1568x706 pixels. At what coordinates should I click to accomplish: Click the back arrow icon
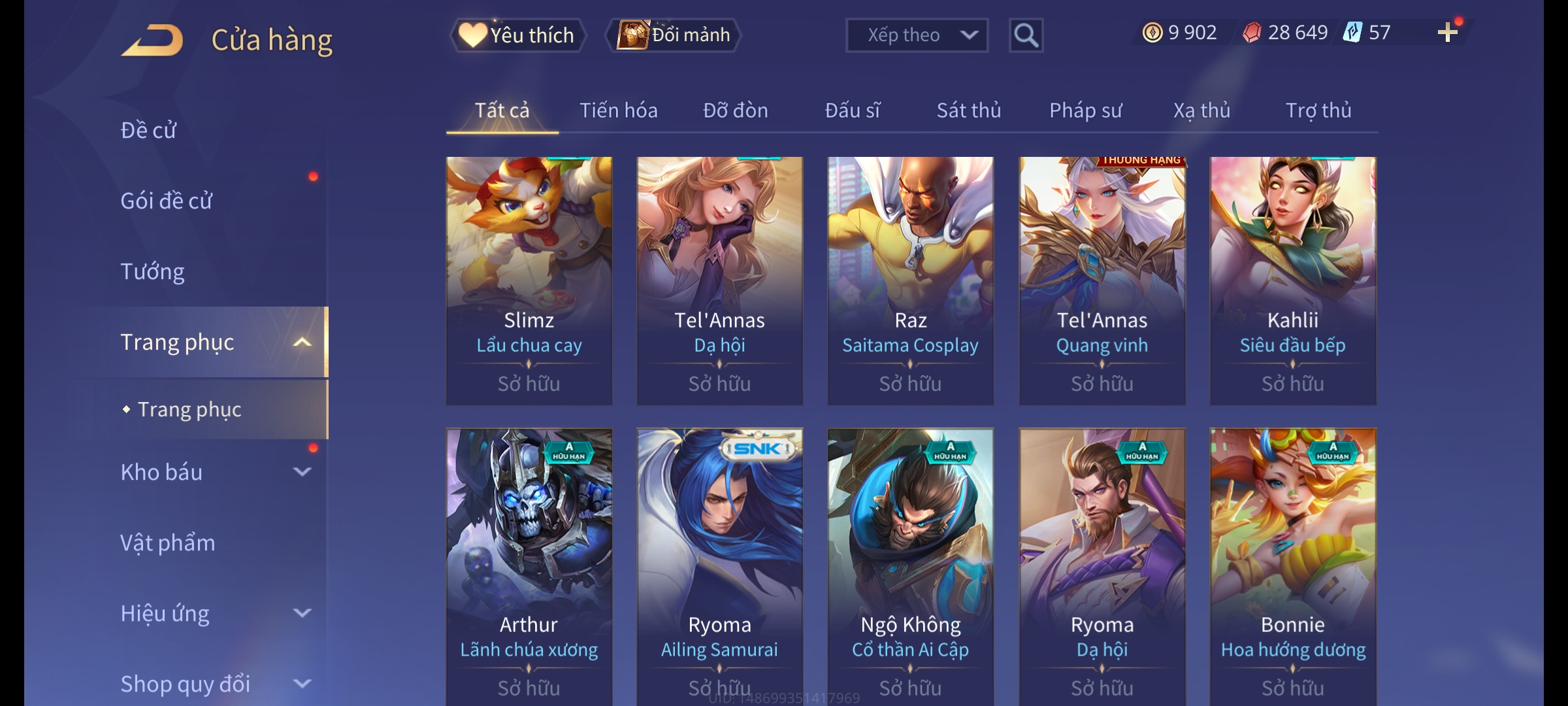[x=152, y=41]
